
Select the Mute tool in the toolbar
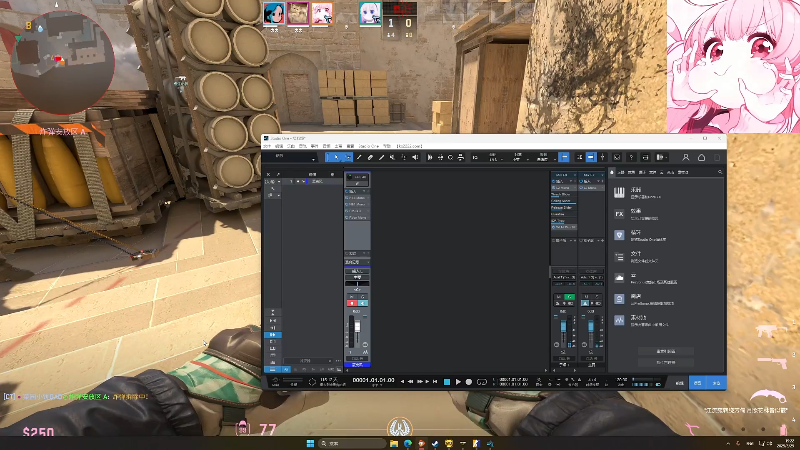click(392, 157)
